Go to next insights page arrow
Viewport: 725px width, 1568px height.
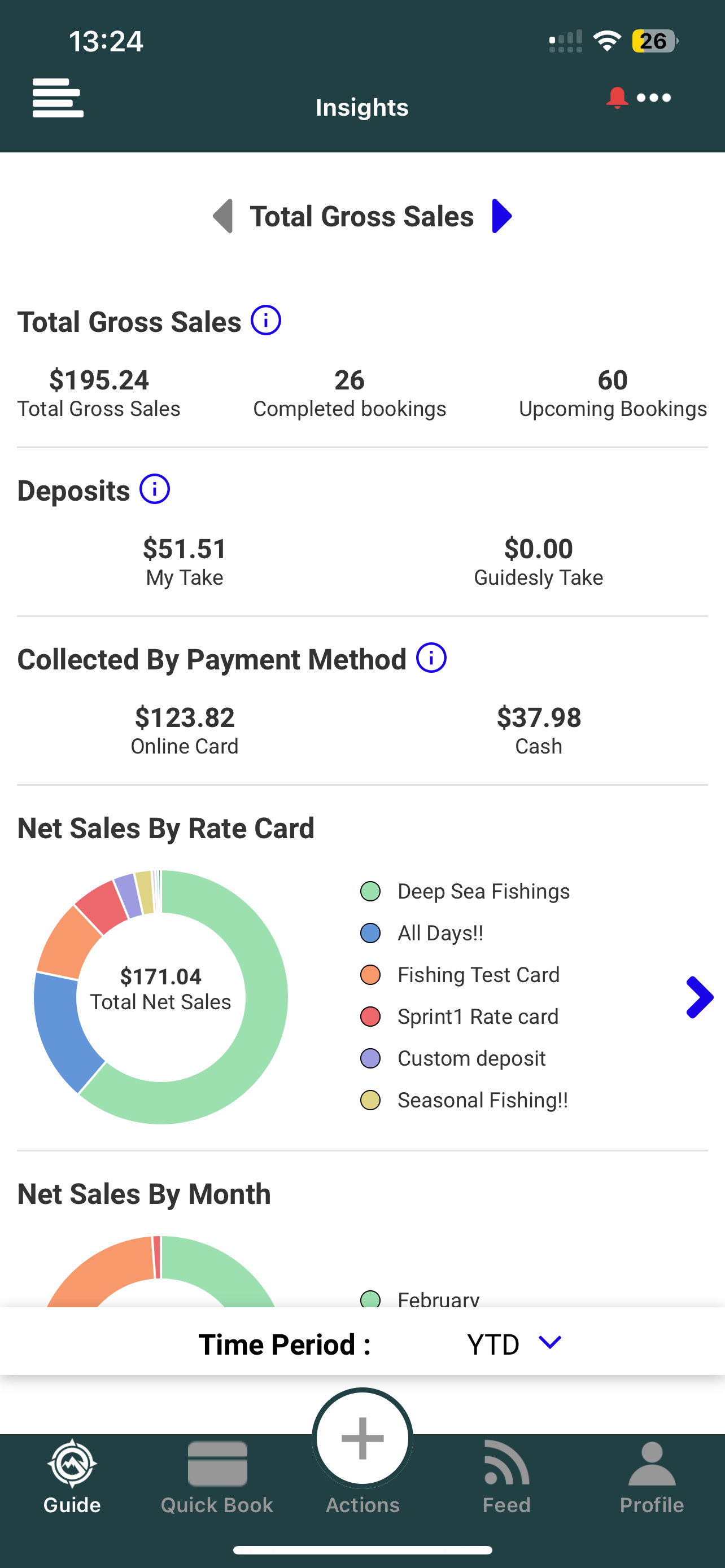[x=501, y=216]
